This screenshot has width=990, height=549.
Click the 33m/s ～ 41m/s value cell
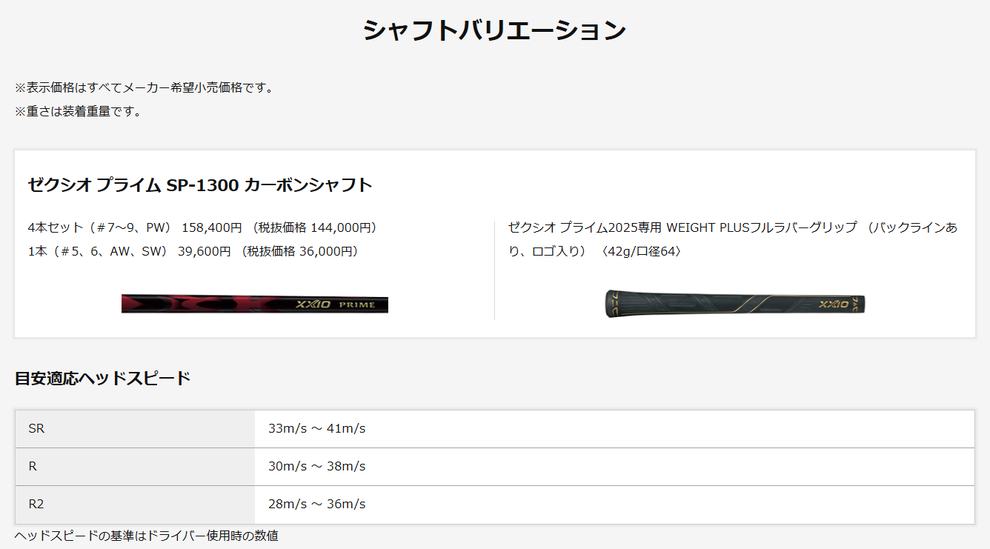coord(614,428)
